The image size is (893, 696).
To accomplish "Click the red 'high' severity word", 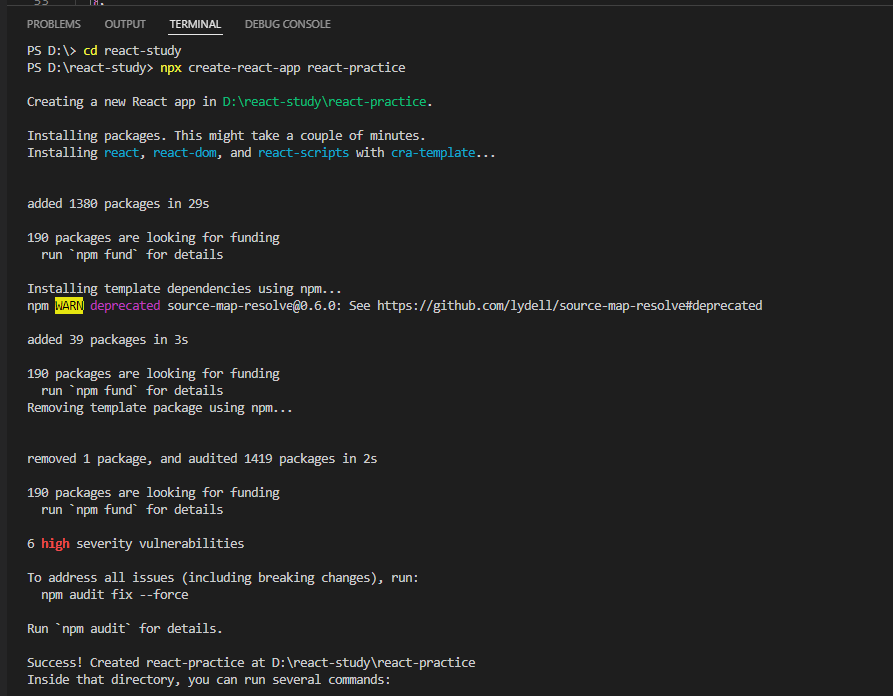I will pyautogui.click(x=55, y=544).
